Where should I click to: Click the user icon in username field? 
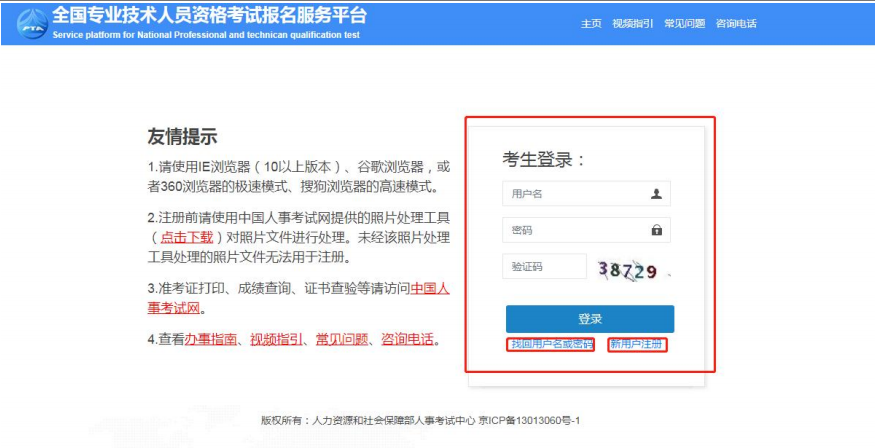coord(656,194)
